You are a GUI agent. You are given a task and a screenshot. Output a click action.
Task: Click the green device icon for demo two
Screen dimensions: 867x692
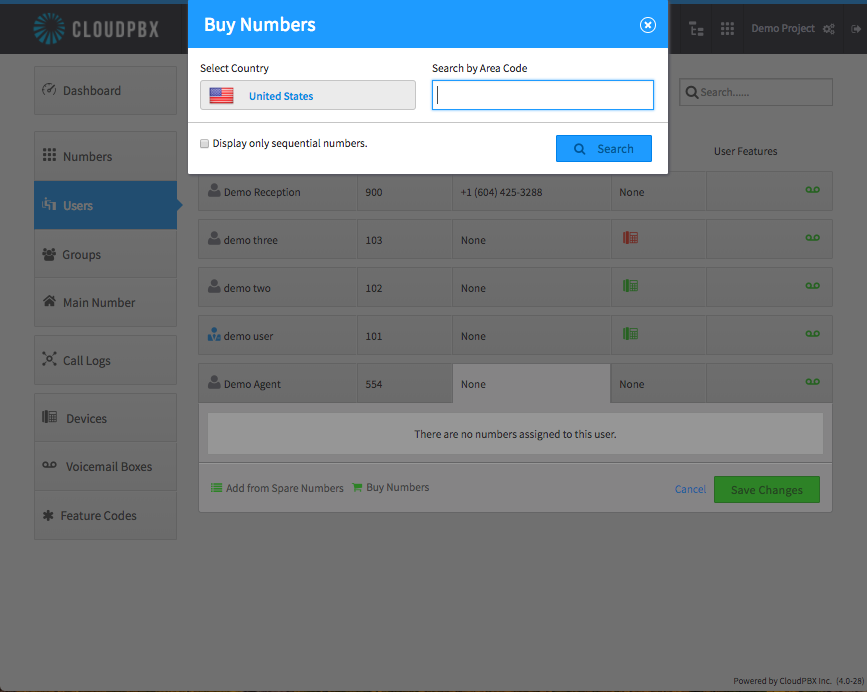coord(630,286)
